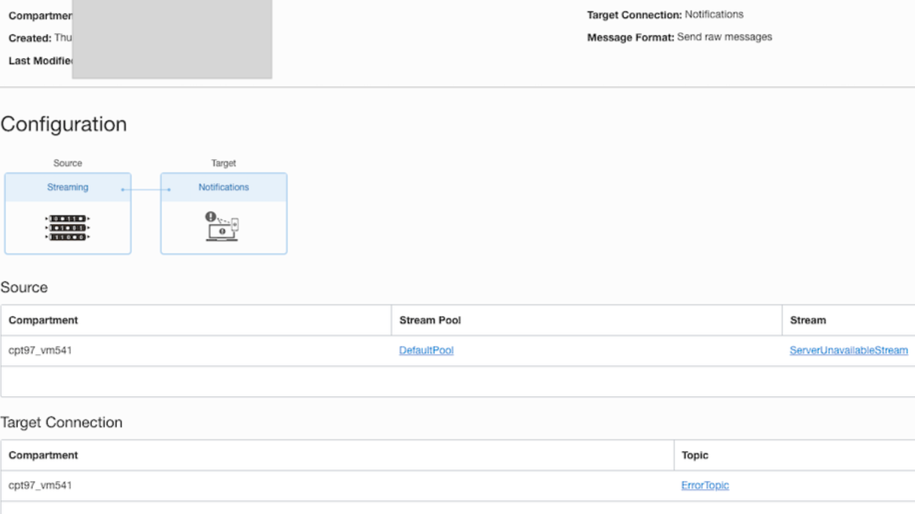Click the Configuration section heading

pyautogui.click(x=64, y=124)
